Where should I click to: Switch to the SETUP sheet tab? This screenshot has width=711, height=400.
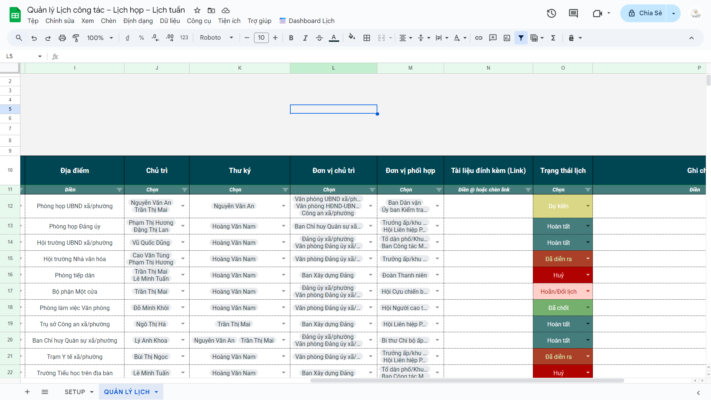click(76, 391)
